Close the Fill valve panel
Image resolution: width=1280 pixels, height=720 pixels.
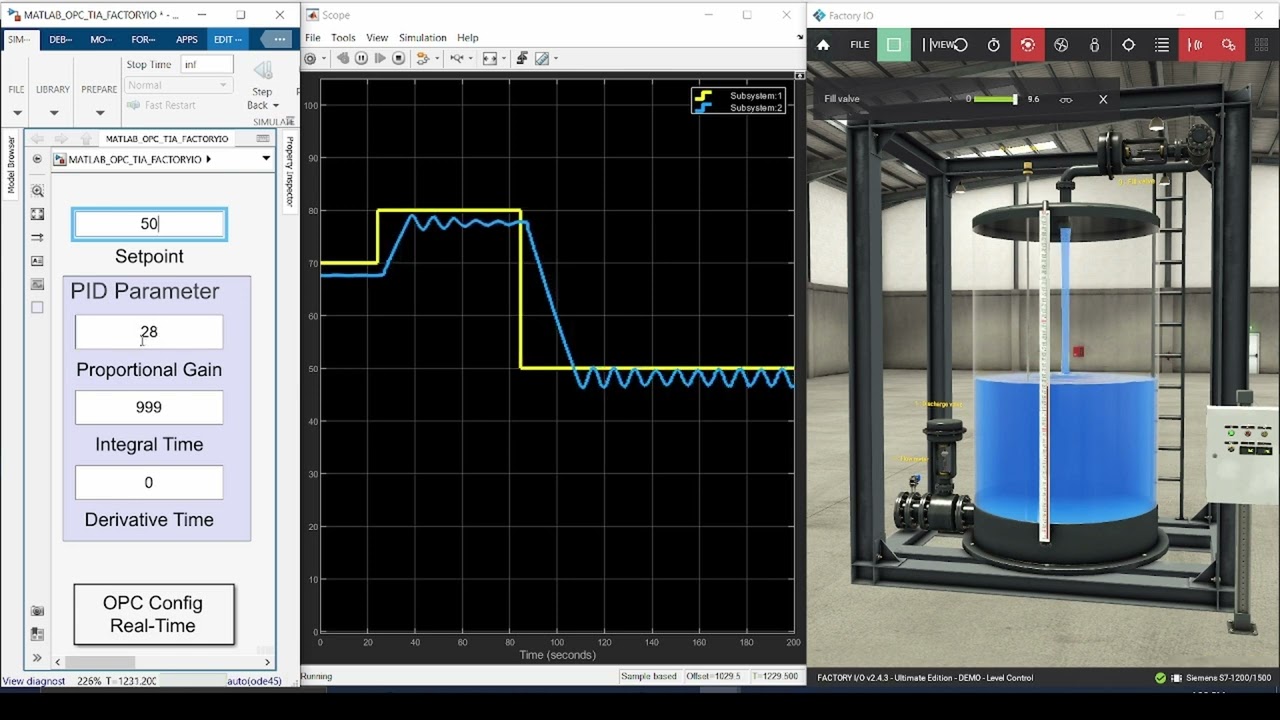[1103, 99]
